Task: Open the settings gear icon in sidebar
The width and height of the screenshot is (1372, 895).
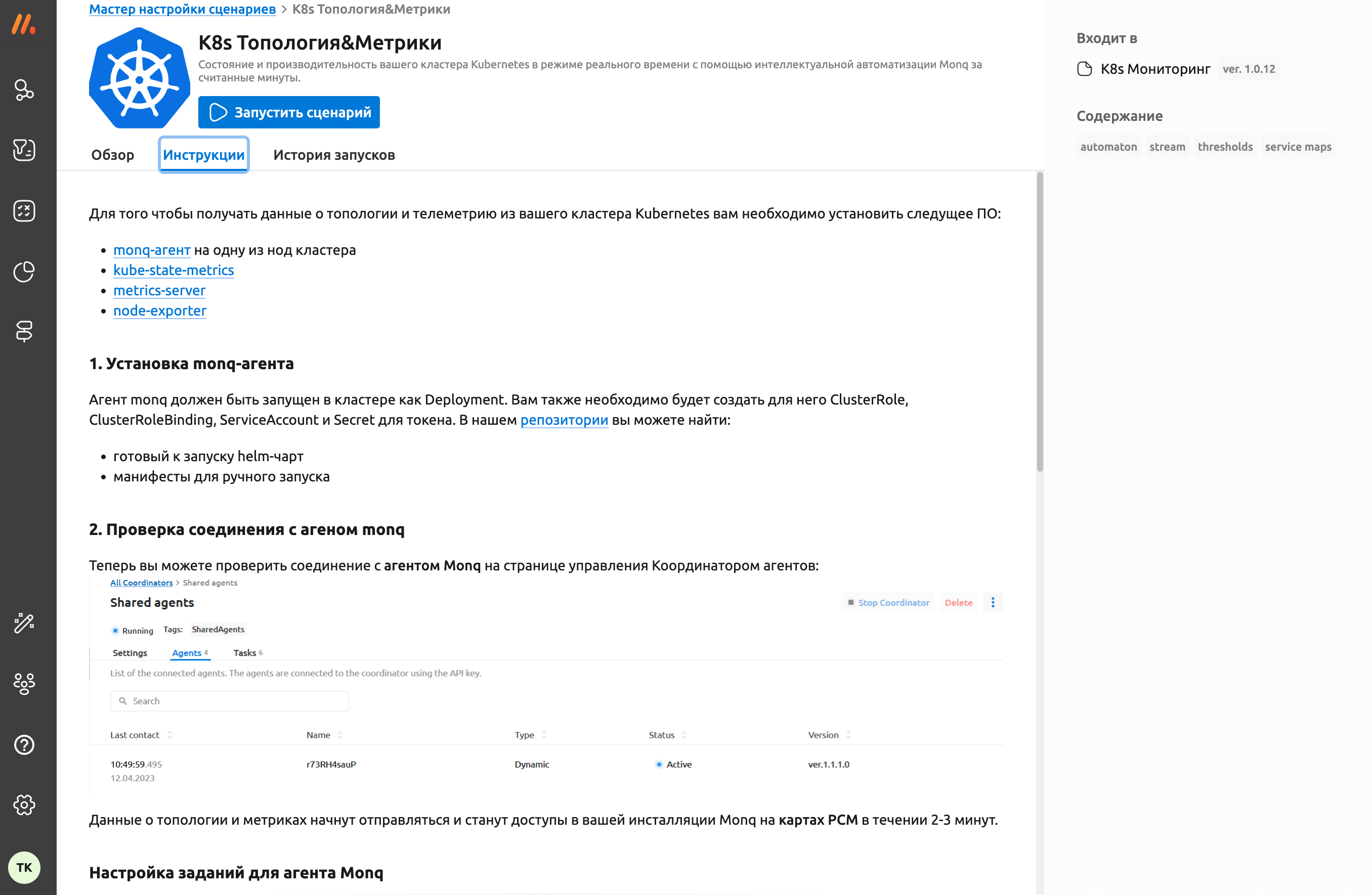Action: click(x=24, y=804)
